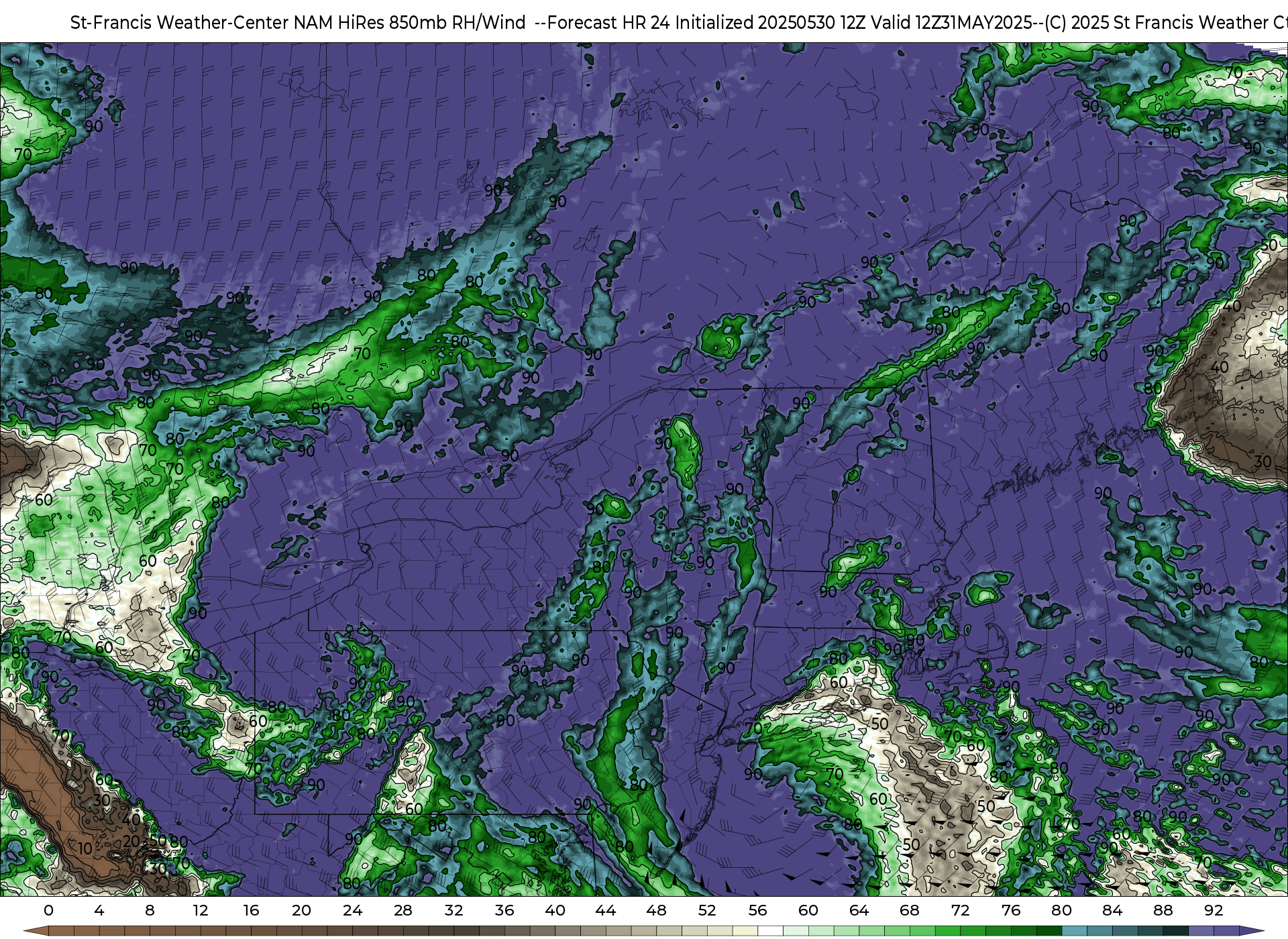Click the colorbar tick label 16

[251, 910]
